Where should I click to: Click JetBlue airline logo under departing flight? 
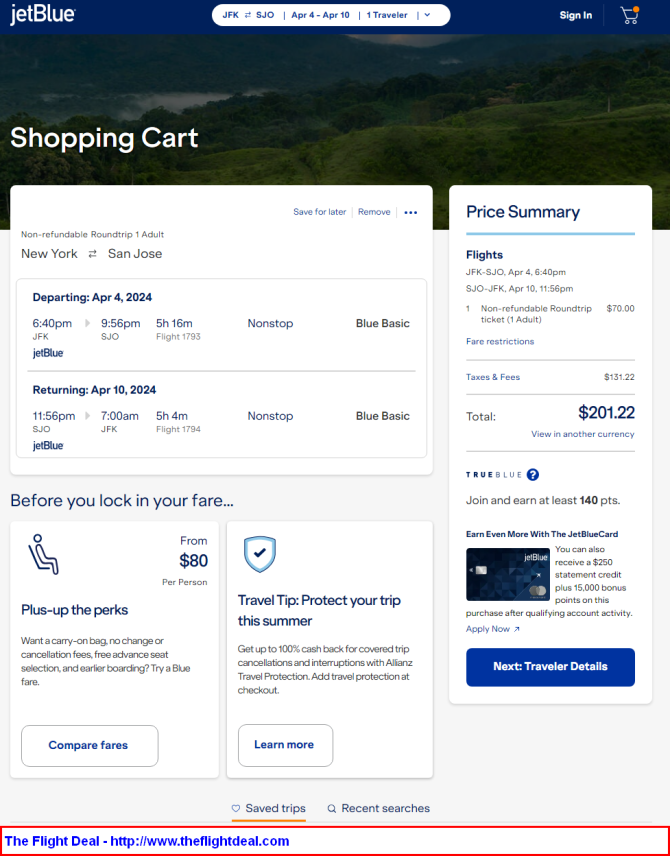coord(48,353)
